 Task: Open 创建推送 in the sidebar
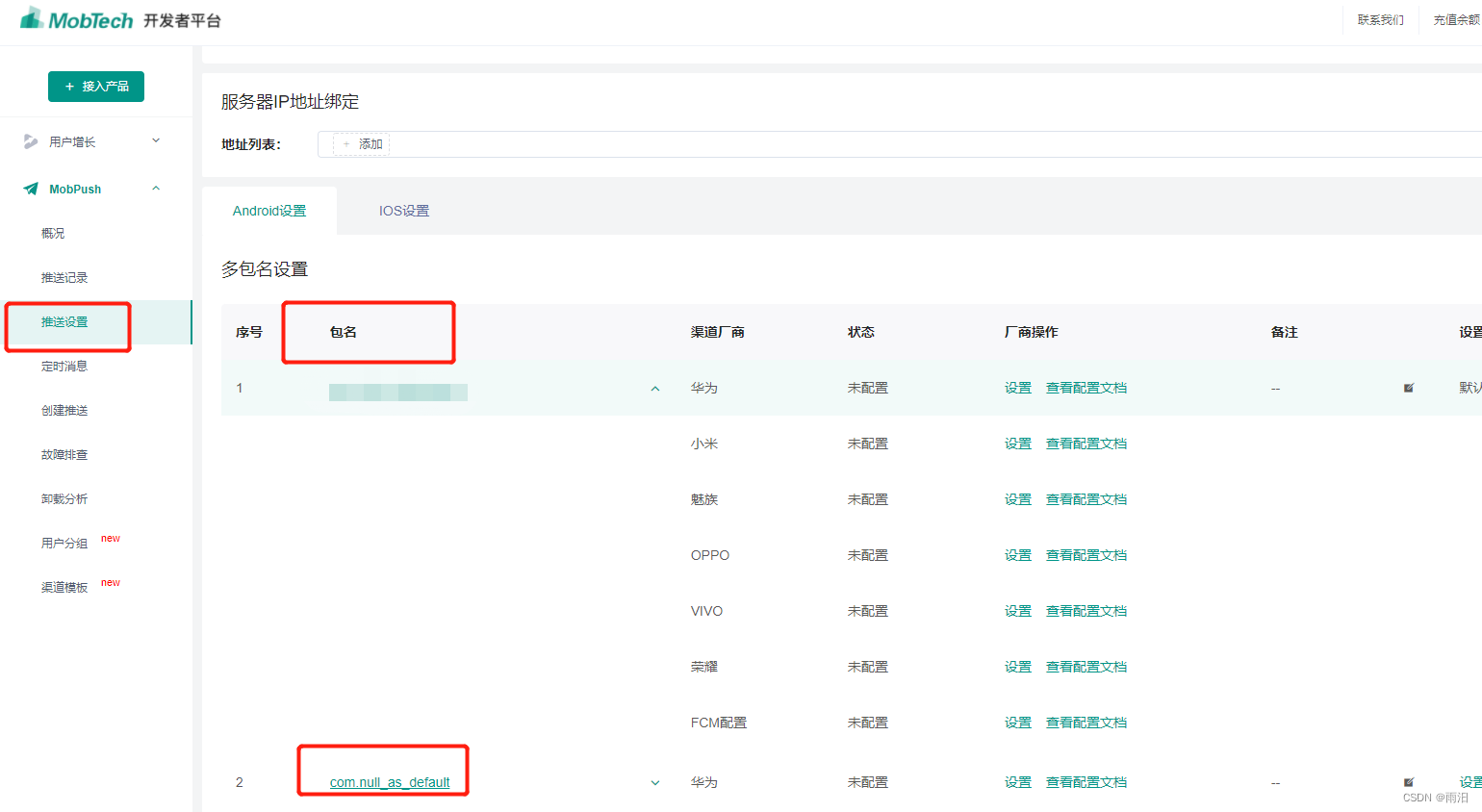[64, 410]
